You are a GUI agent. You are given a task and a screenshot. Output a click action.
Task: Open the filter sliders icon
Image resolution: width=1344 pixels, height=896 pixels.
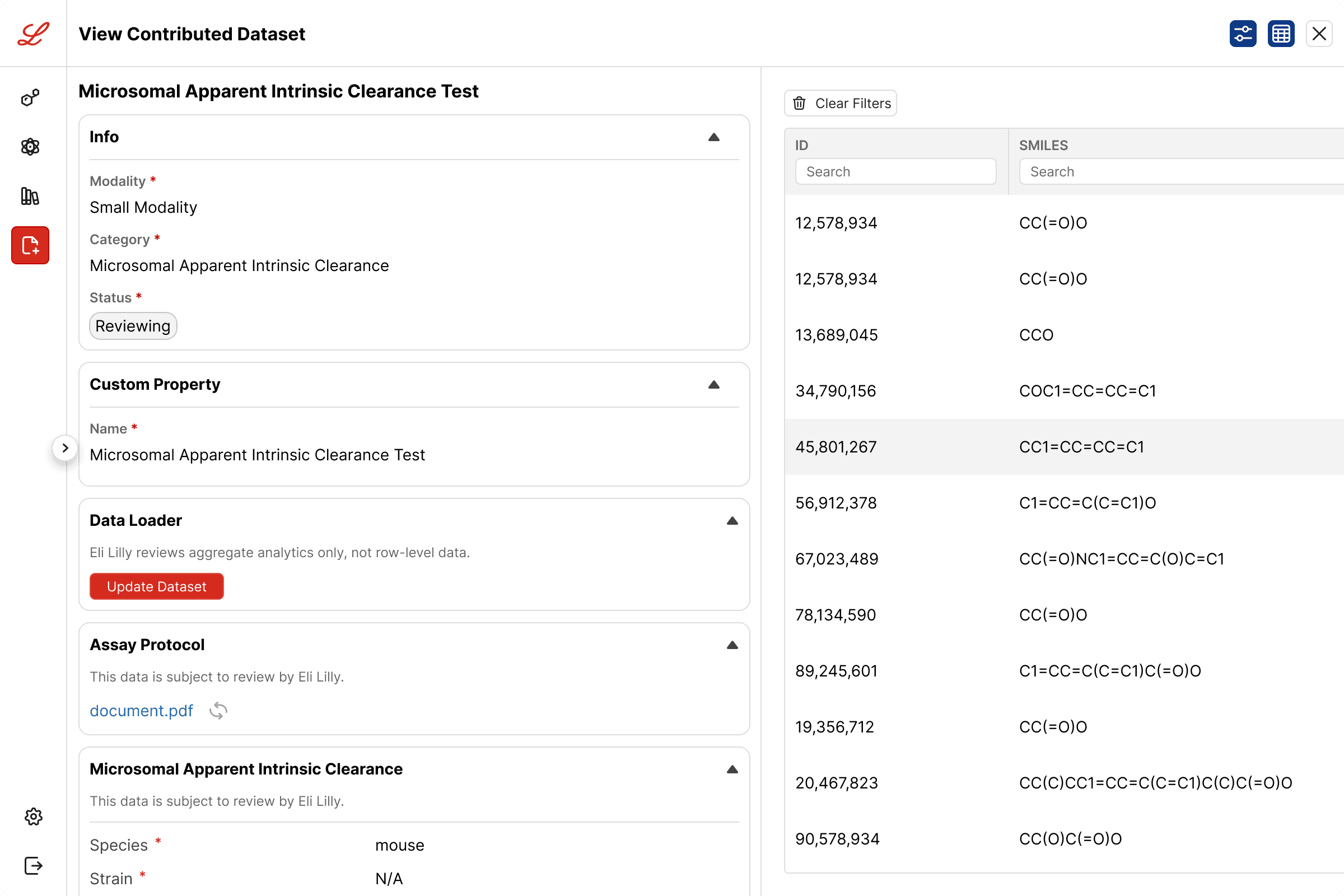pos(1243,34)
